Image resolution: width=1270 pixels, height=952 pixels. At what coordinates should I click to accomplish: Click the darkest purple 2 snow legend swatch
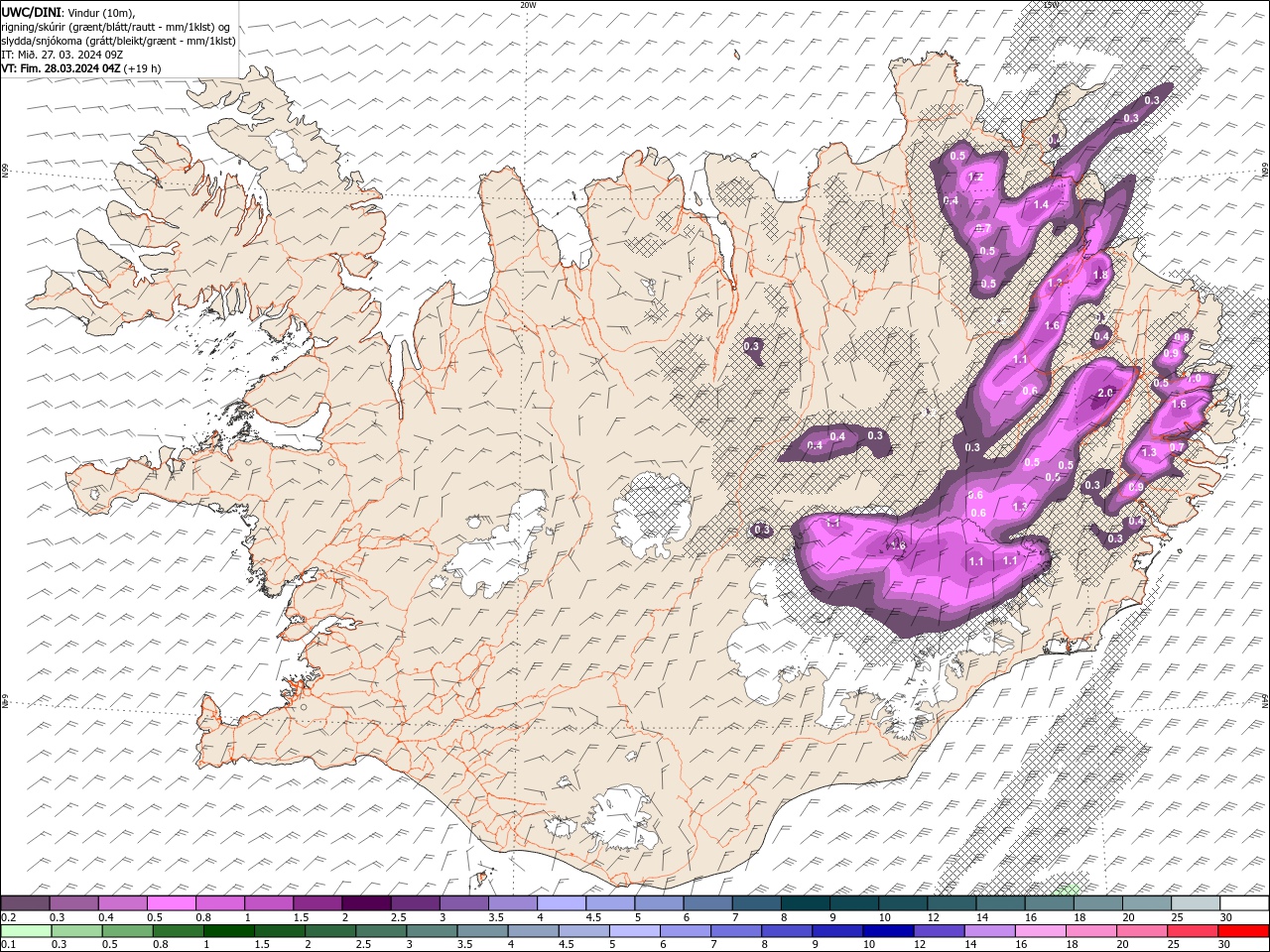366,903
